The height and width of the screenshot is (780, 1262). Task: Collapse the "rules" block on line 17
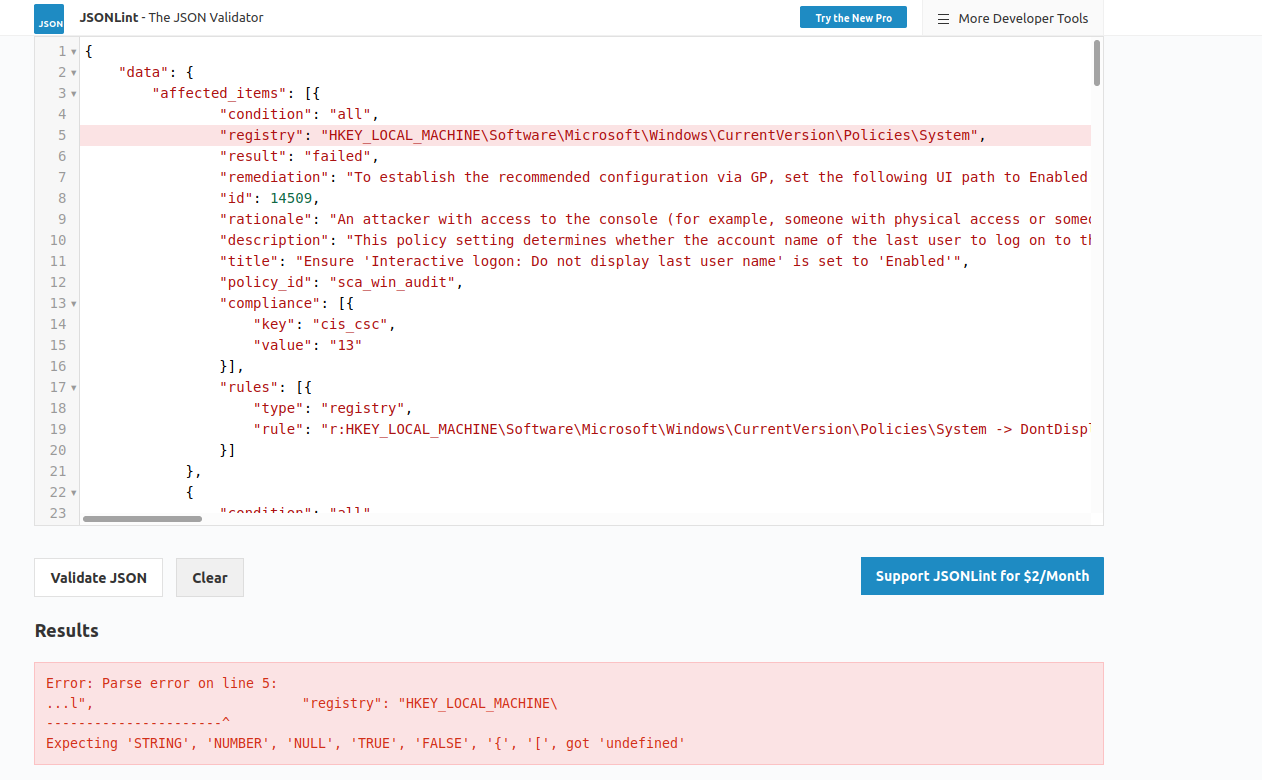(x=73, y=387)
